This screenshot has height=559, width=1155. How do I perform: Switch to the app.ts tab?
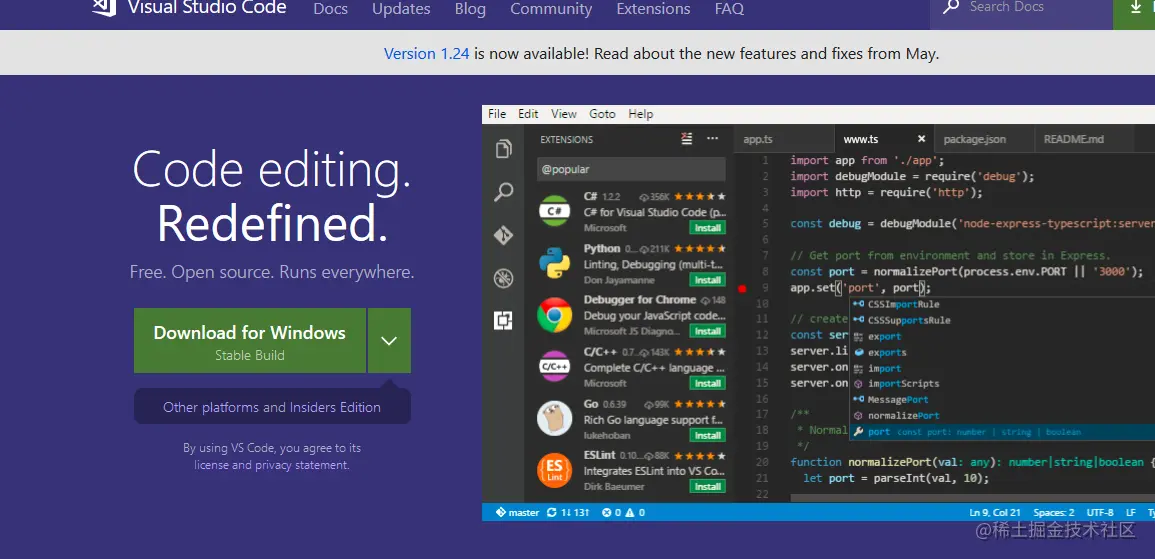click(x=784, y=139)
